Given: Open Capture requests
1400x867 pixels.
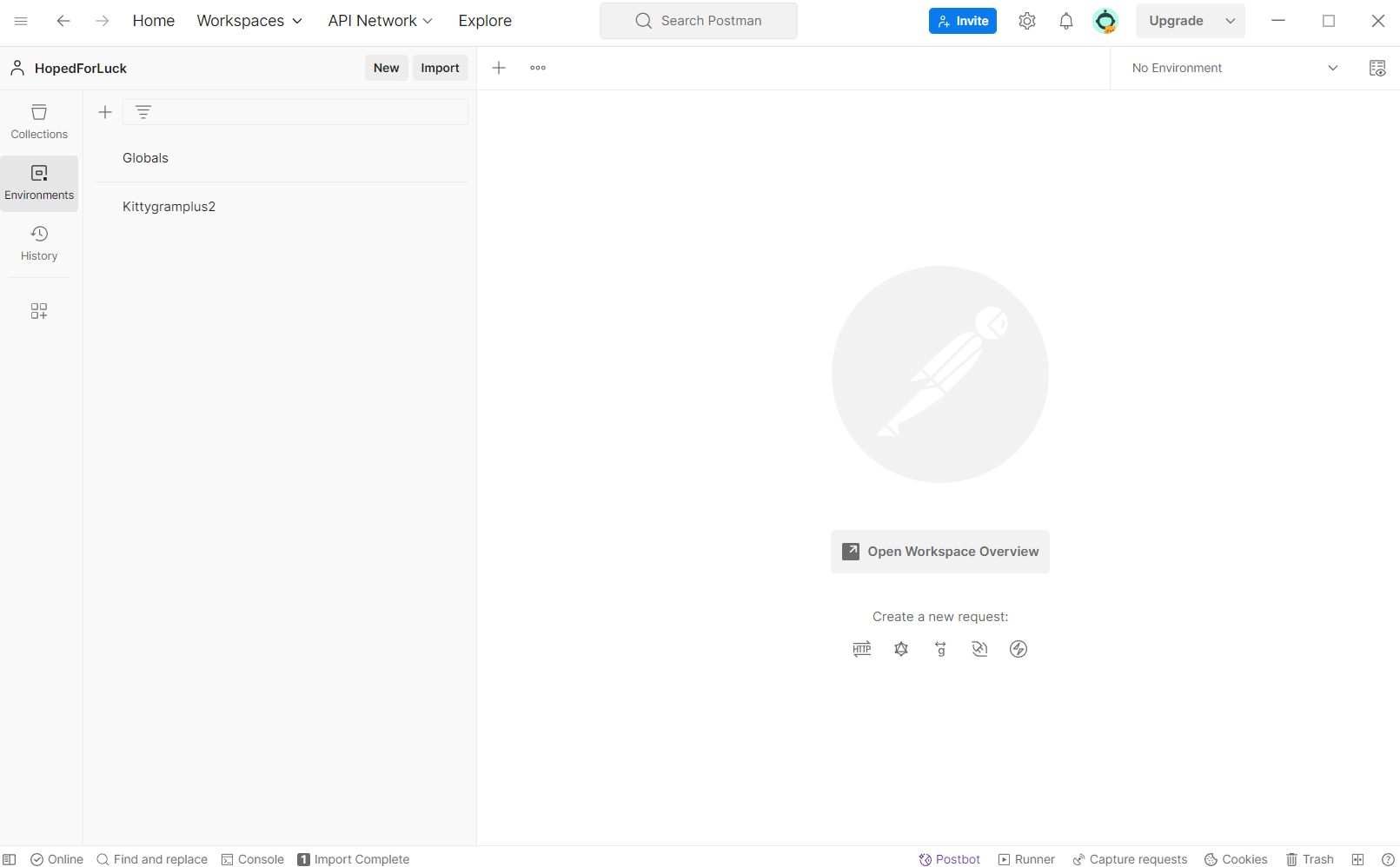Looking at the screenshot, I should (1130, 859).
